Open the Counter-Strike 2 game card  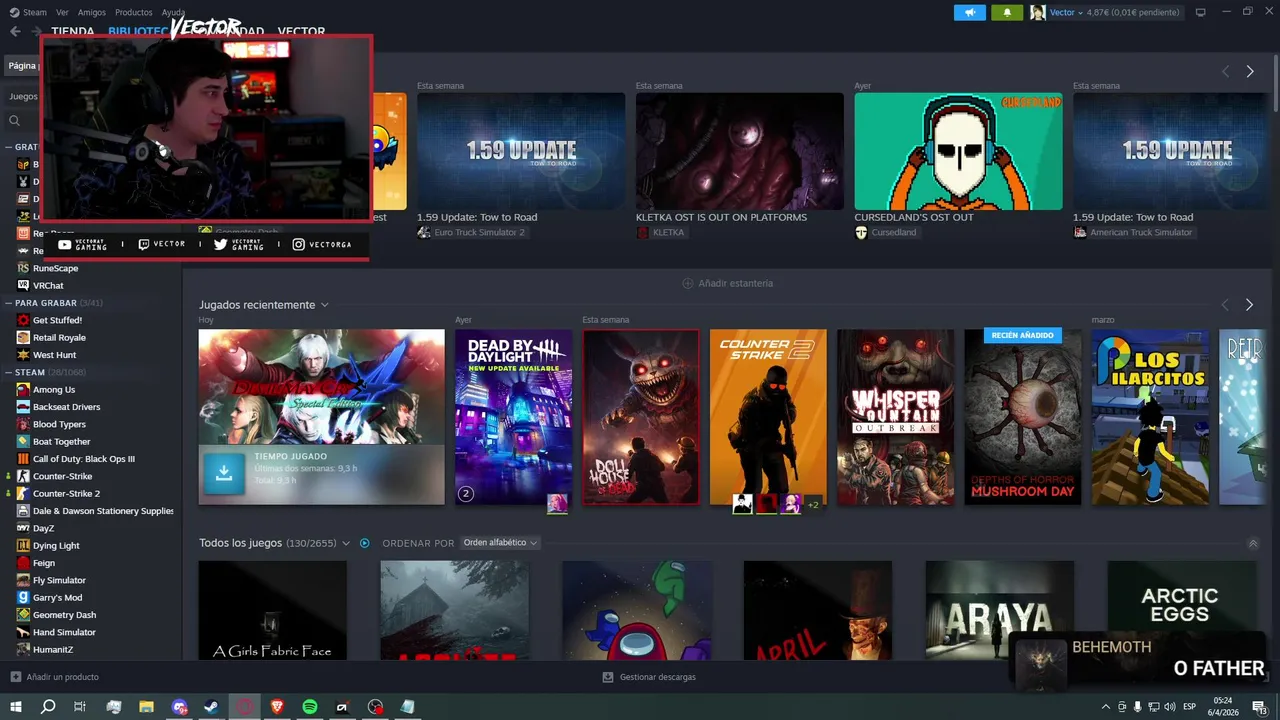click(x=768, y=417)
